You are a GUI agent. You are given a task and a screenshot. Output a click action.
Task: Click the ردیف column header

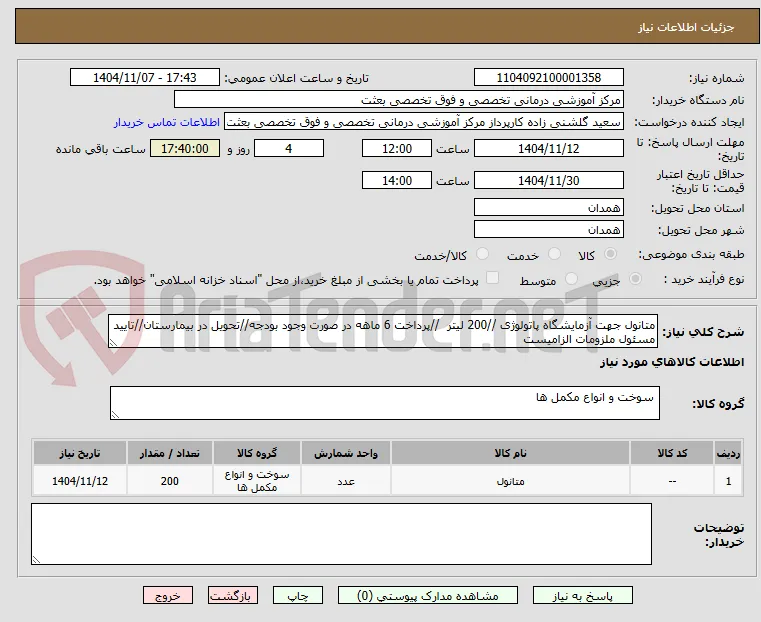728,453
